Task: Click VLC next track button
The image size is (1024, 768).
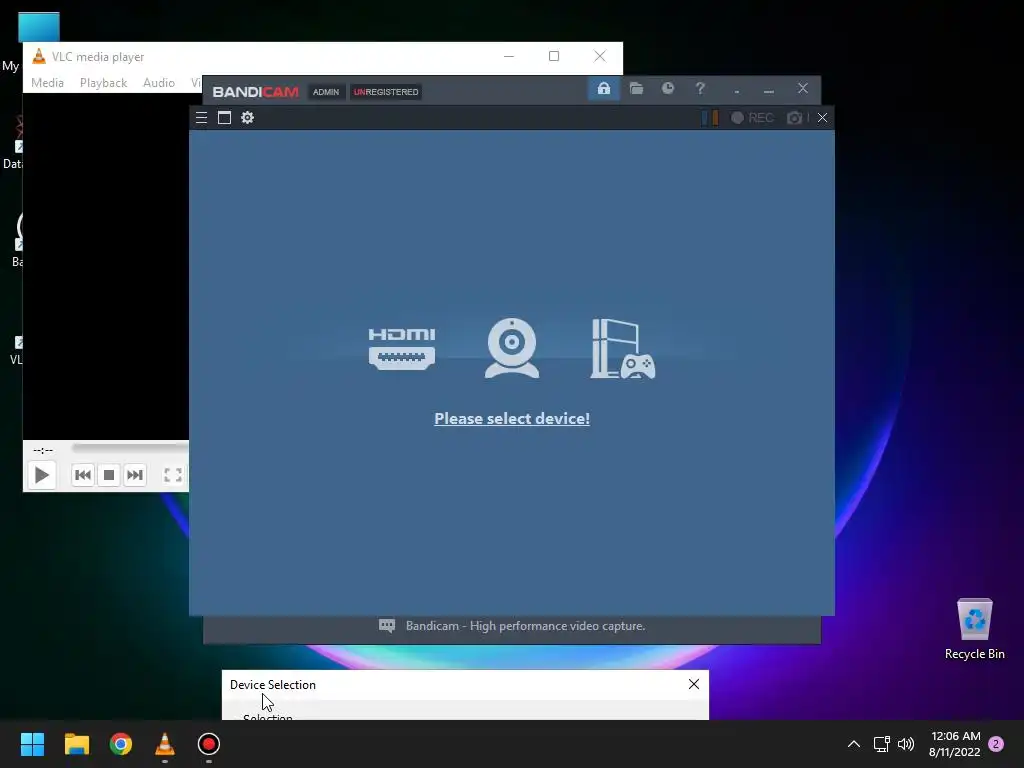Action: pos(135,475)
